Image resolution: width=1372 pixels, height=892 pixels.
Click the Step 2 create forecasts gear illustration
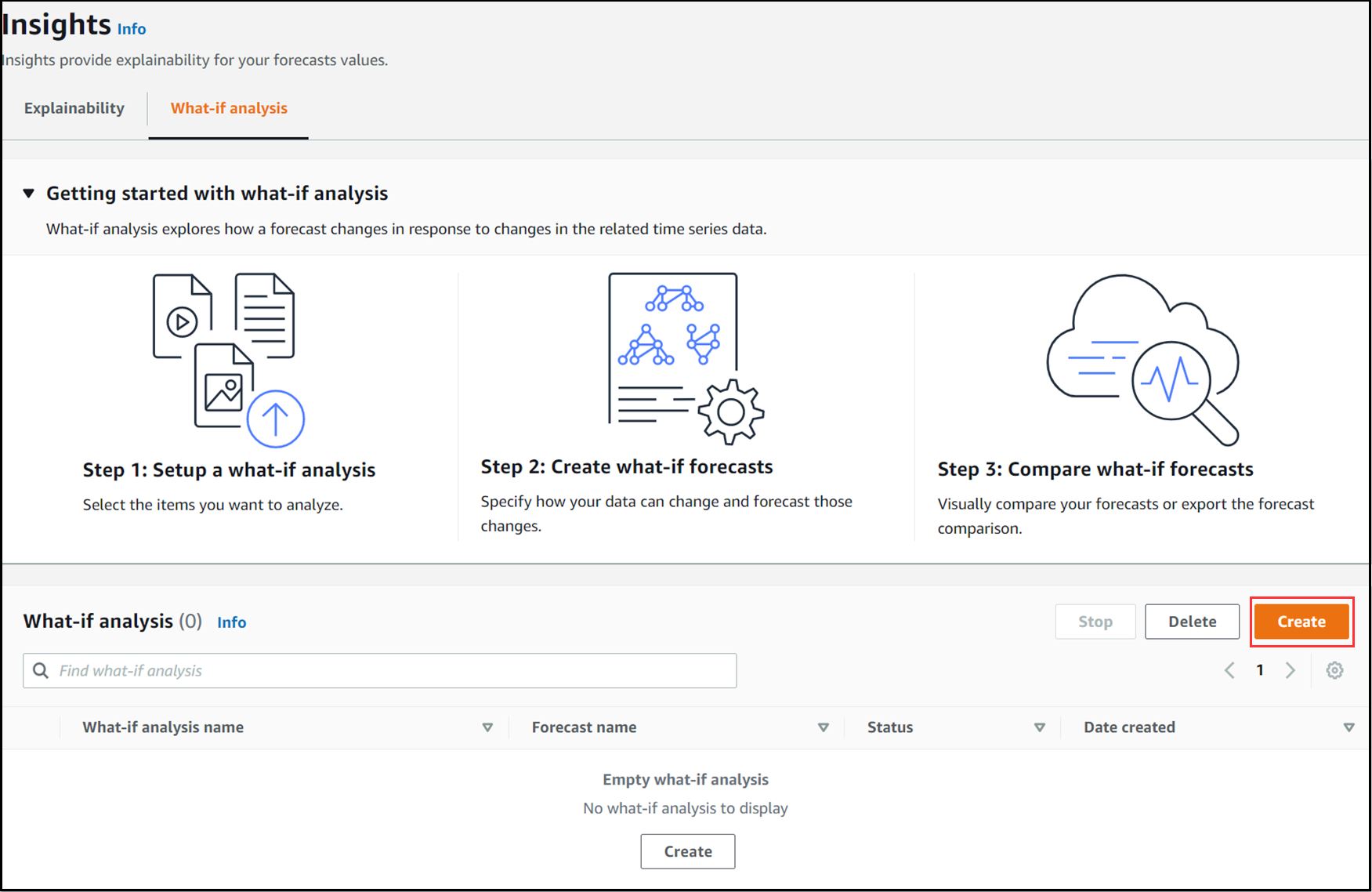686,358
